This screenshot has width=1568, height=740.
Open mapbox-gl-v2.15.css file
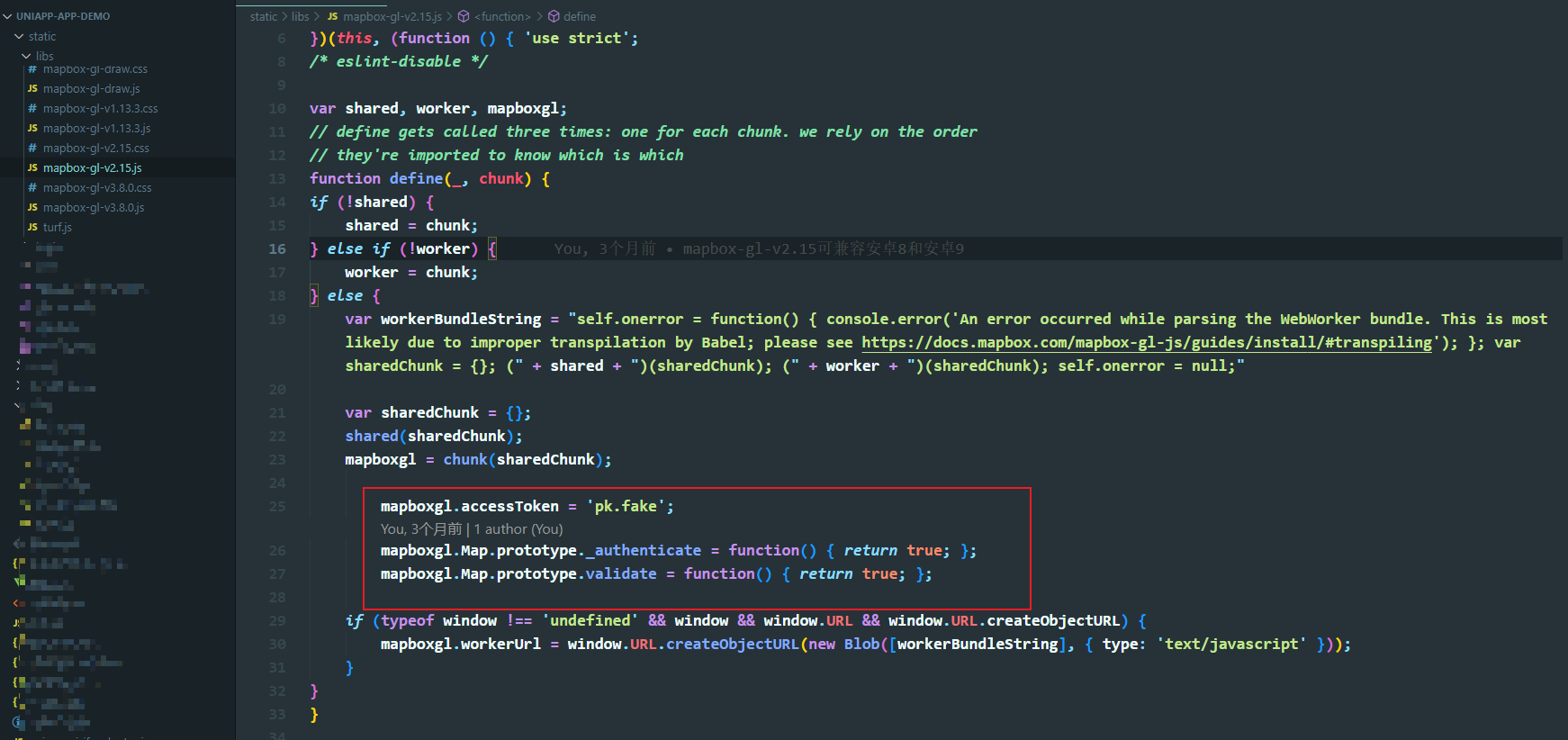pyautogui.click(x=95, y=148)
